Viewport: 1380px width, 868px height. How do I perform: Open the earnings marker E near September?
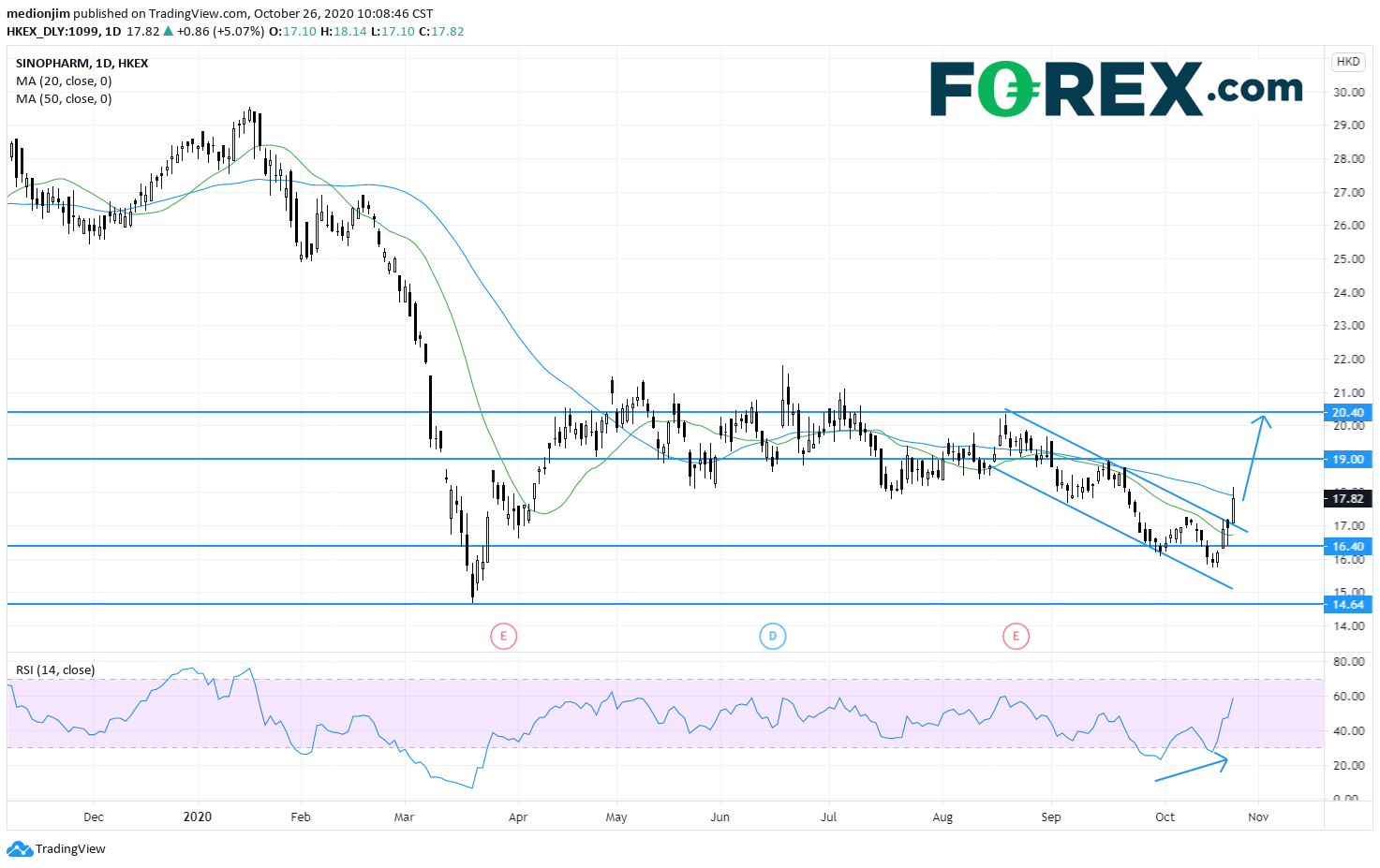point(1016,637)
